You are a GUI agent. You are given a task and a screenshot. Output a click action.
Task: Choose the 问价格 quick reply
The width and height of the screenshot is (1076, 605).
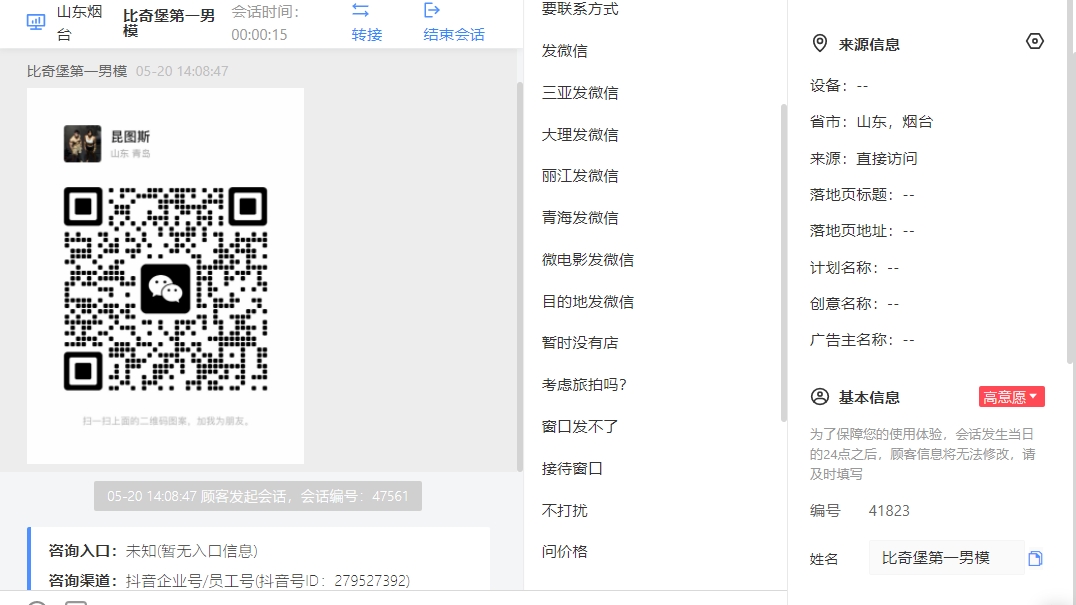[564, 551]
